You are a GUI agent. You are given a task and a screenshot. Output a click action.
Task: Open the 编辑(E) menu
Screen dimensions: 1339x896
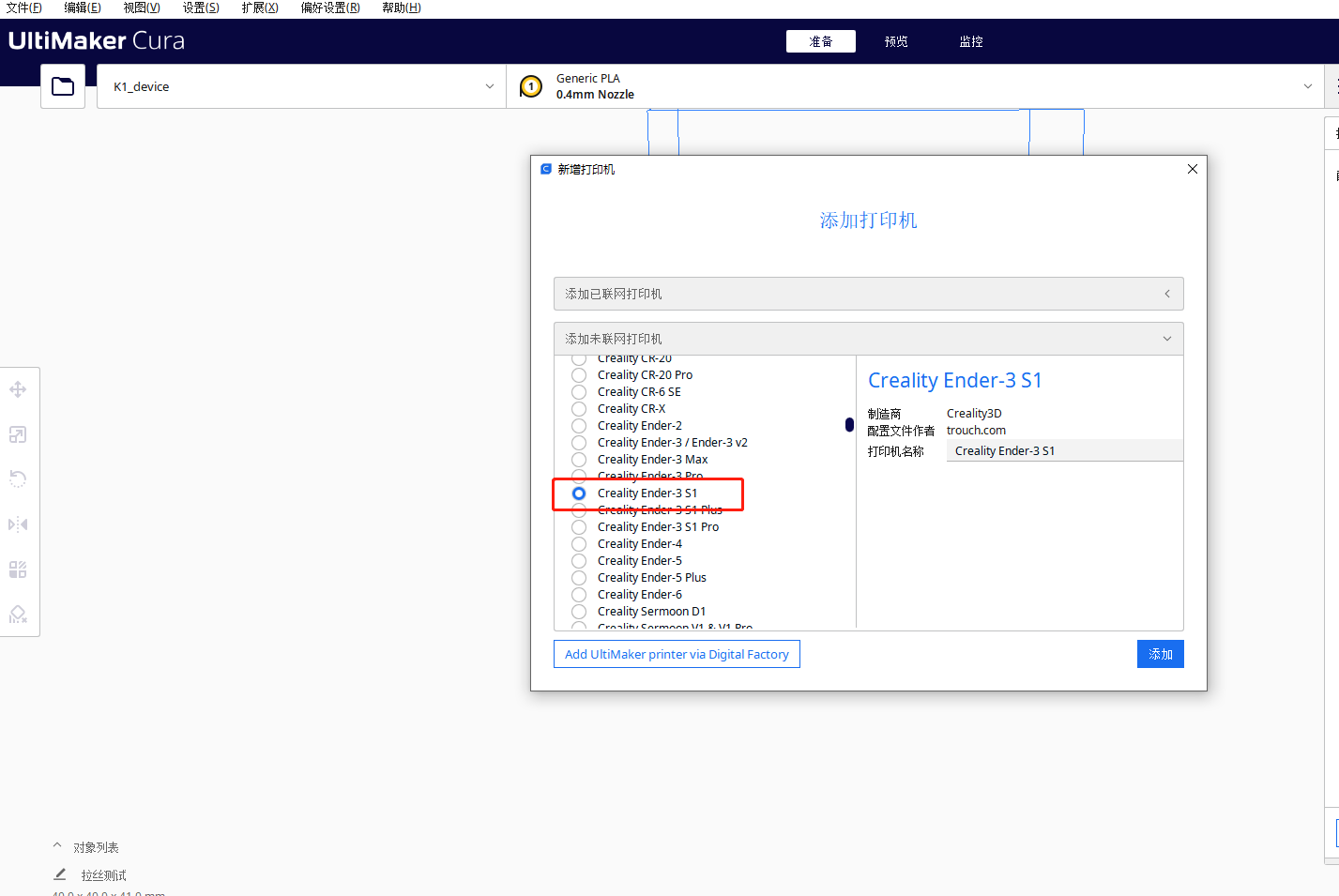click(83, 8)
